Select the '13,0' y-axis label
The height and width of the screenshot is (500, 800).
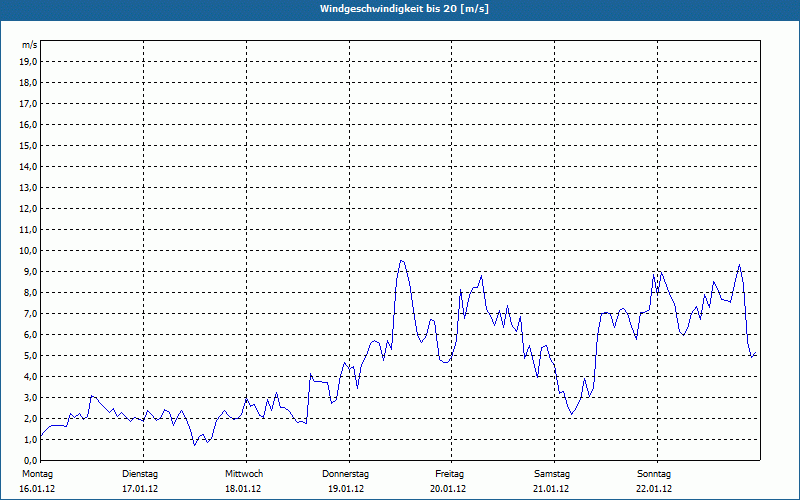click(28, 187)
